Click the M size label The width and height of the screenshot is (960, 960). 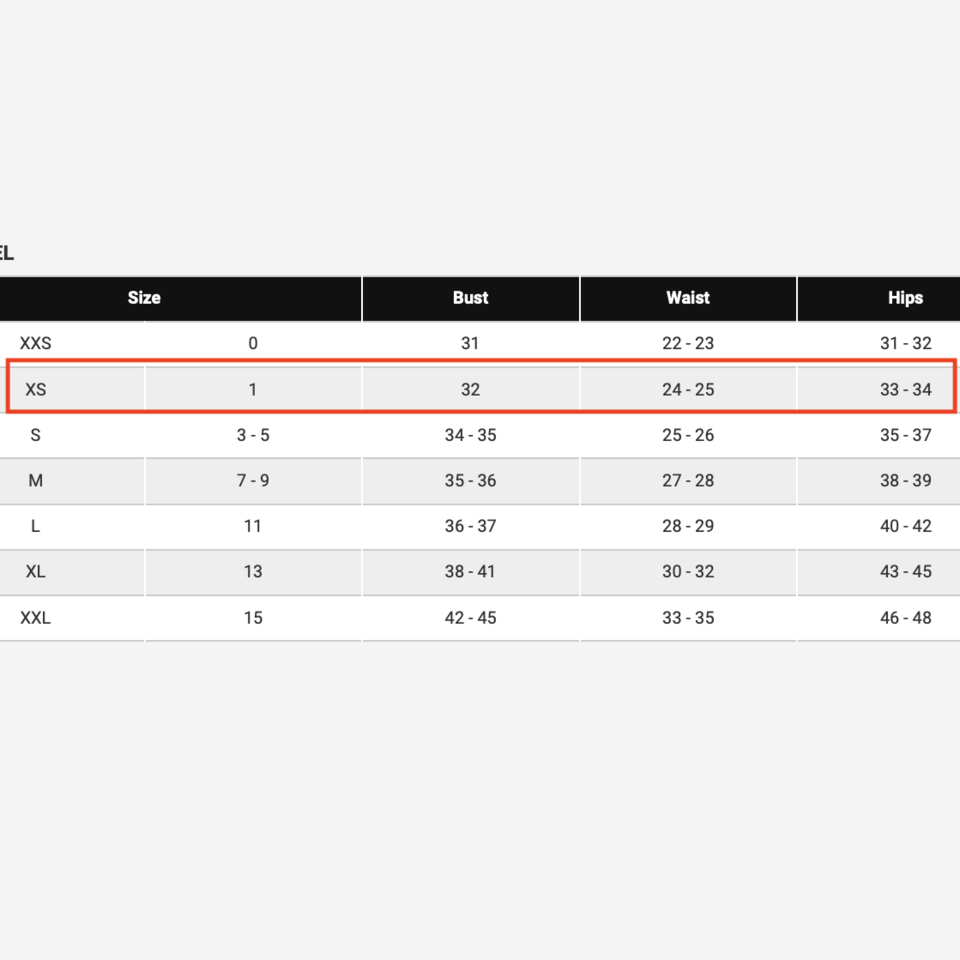pyautogui.click(x=36, y=480)
